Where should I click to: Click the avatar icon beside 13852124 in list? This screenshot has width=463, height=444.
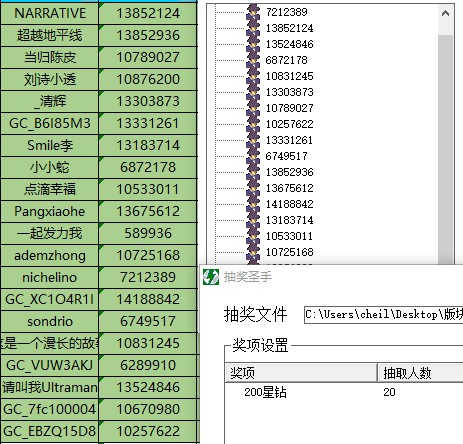pos(253,28)
